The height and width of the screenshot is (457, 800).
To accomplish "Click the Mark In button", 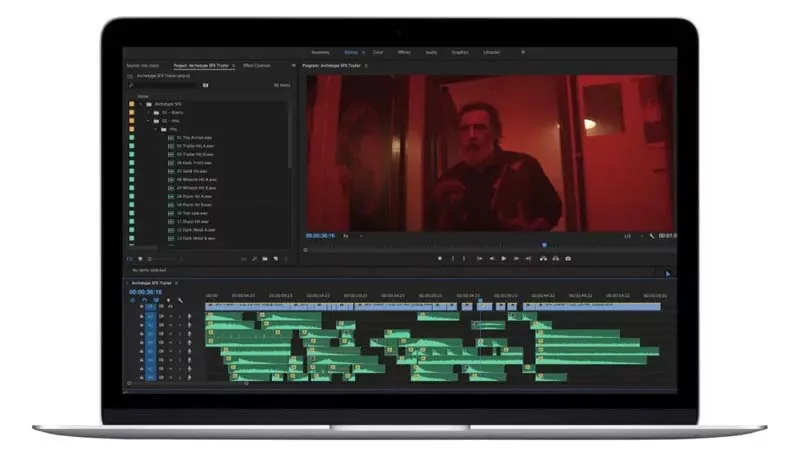I will coord(453,259).
